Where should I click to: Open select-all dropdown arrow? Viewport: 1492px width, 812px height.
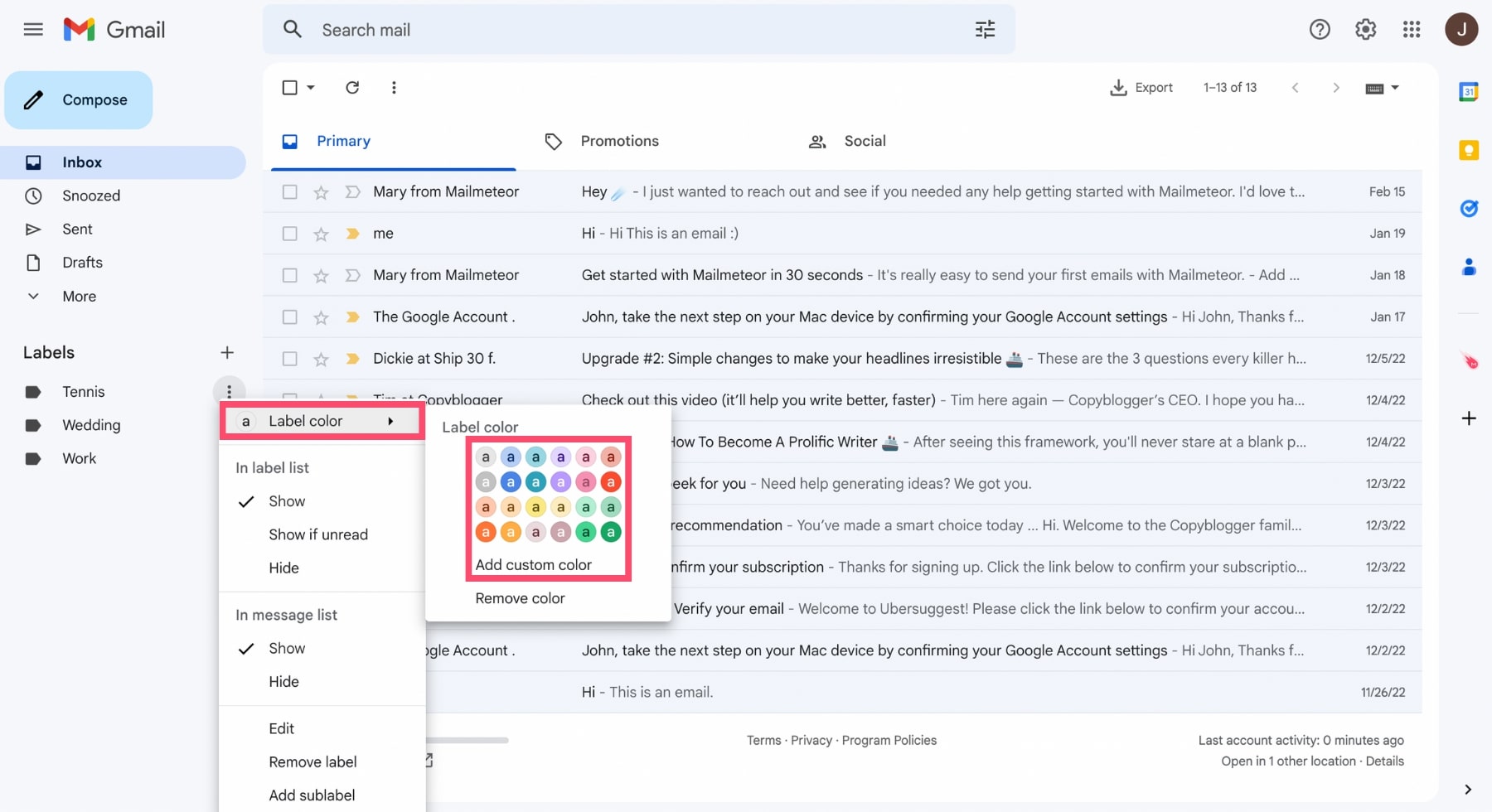pyautogui.click(x=311, y=88)
